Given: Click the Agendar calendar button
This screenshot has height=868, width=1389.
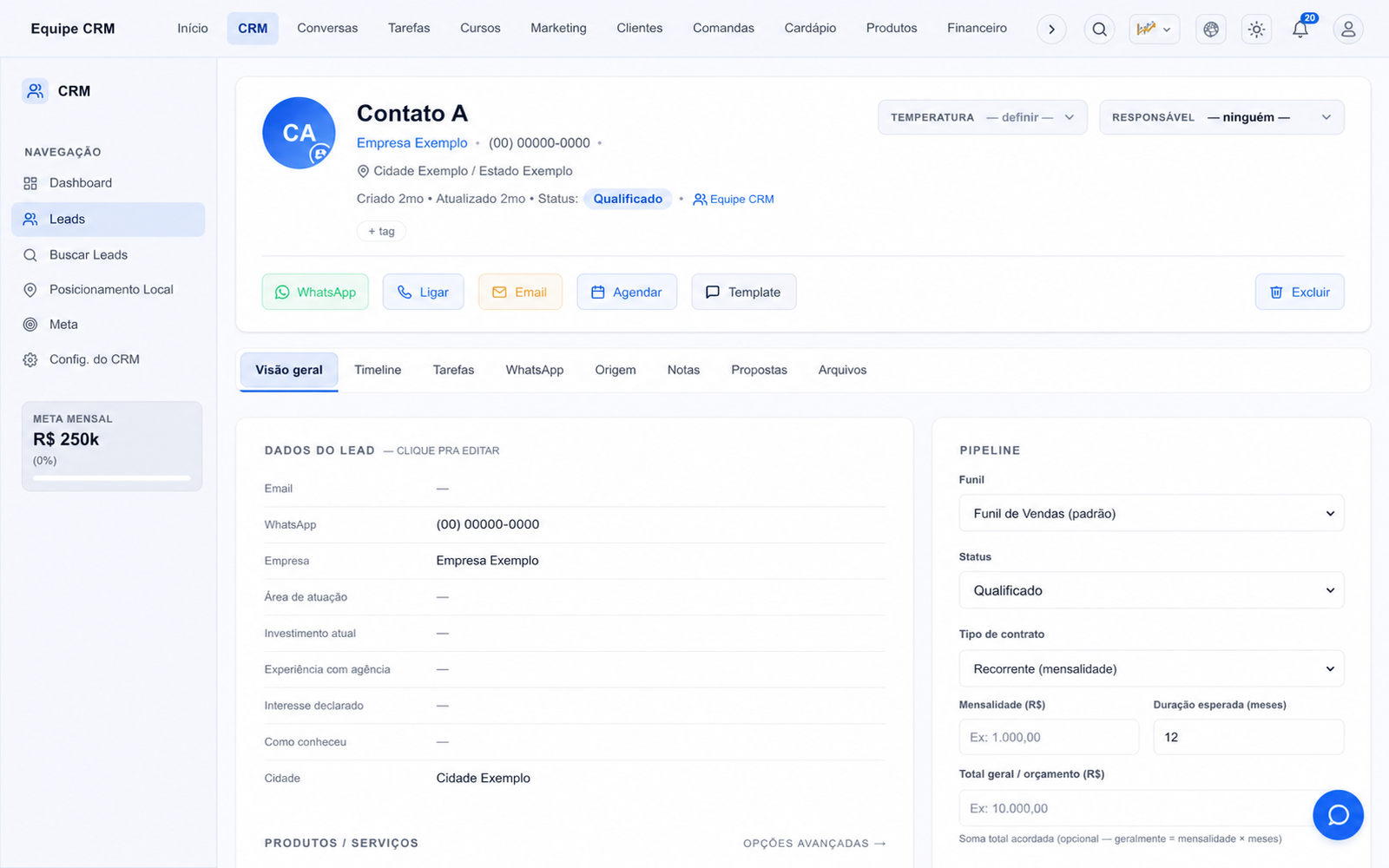Looking at the screenshot, I should click(x=627, y=293).
